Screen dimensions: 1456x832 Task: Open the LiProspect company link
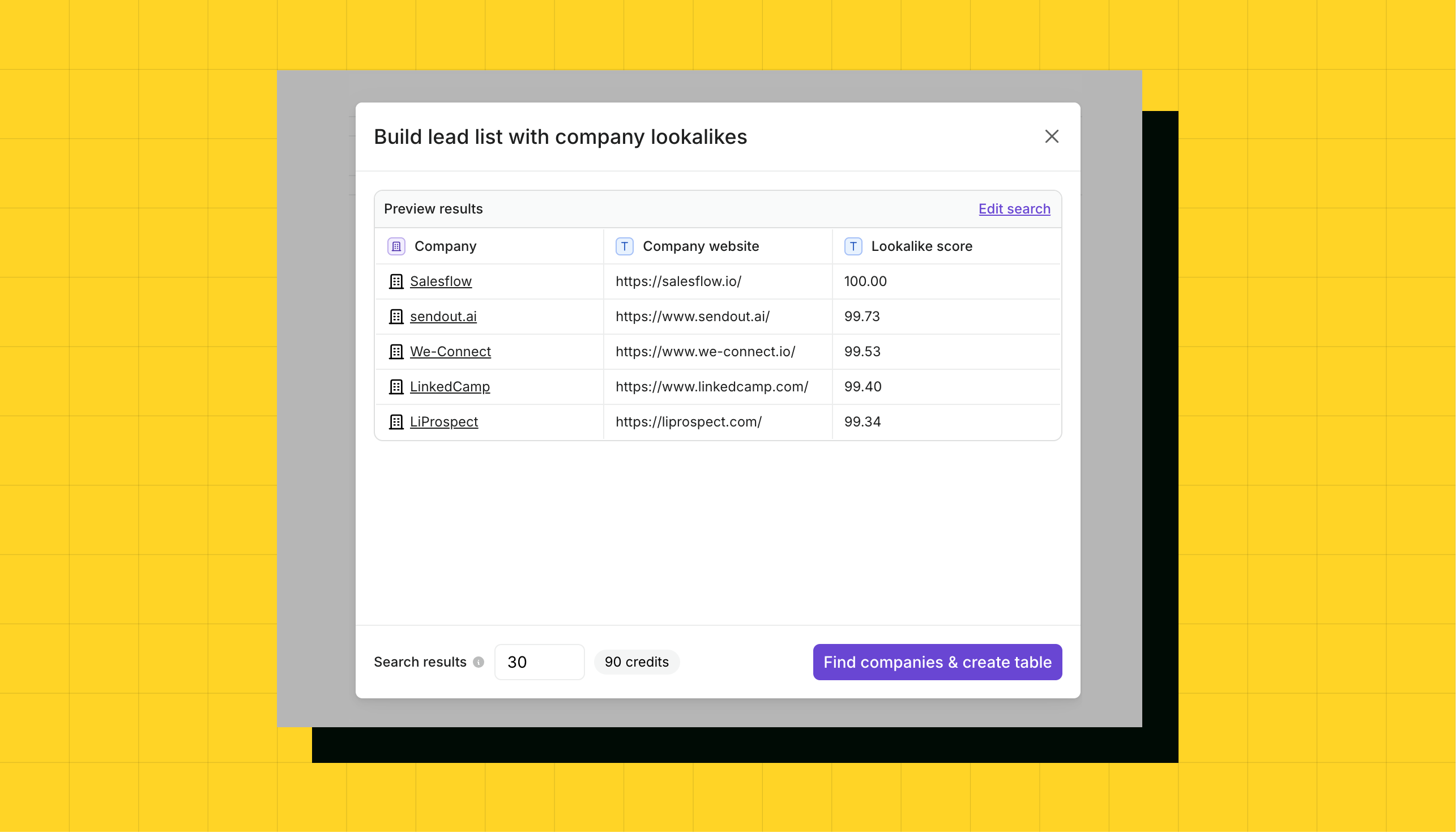[x=444, y=422]
